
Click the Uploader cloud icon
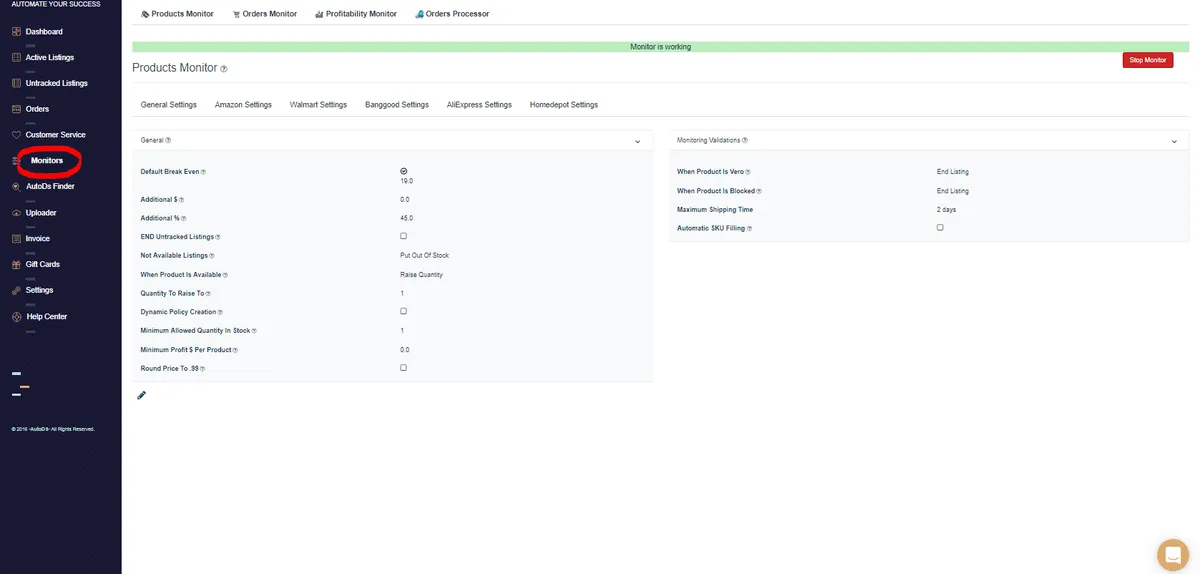tap(16, 213)
